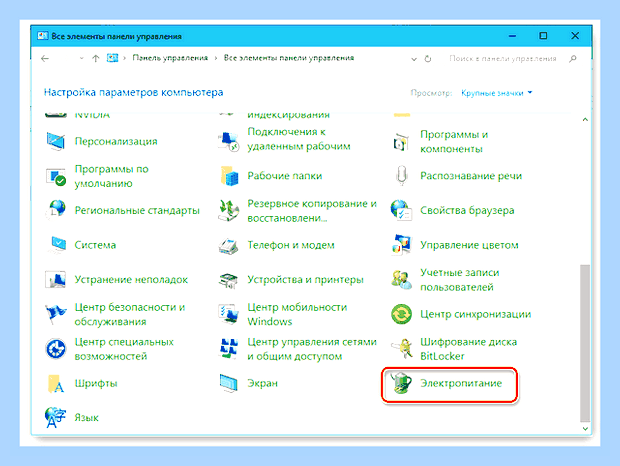Click the search magnifier icon
This screenshot has width=620, height=466.
pyautogui.click(x=573, y=59)
